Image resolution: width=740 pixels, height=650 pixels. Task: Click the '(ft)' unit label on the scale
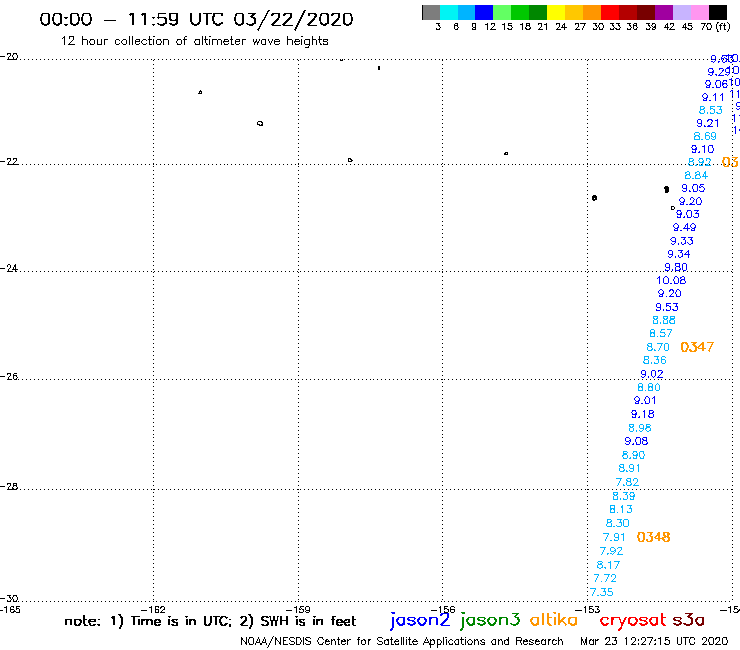(x=723, y=27)
